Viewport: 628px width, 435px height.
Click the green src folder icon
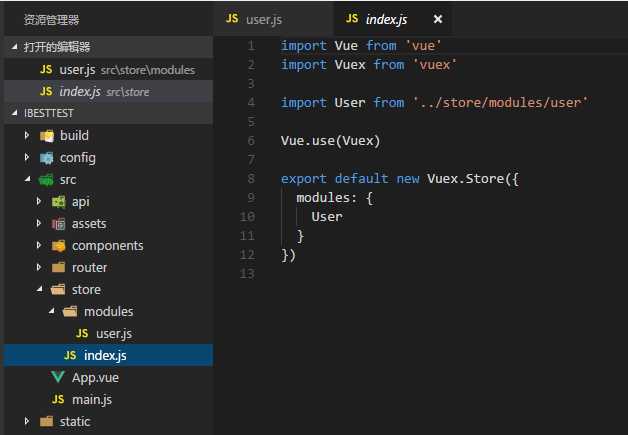[46, 180]
